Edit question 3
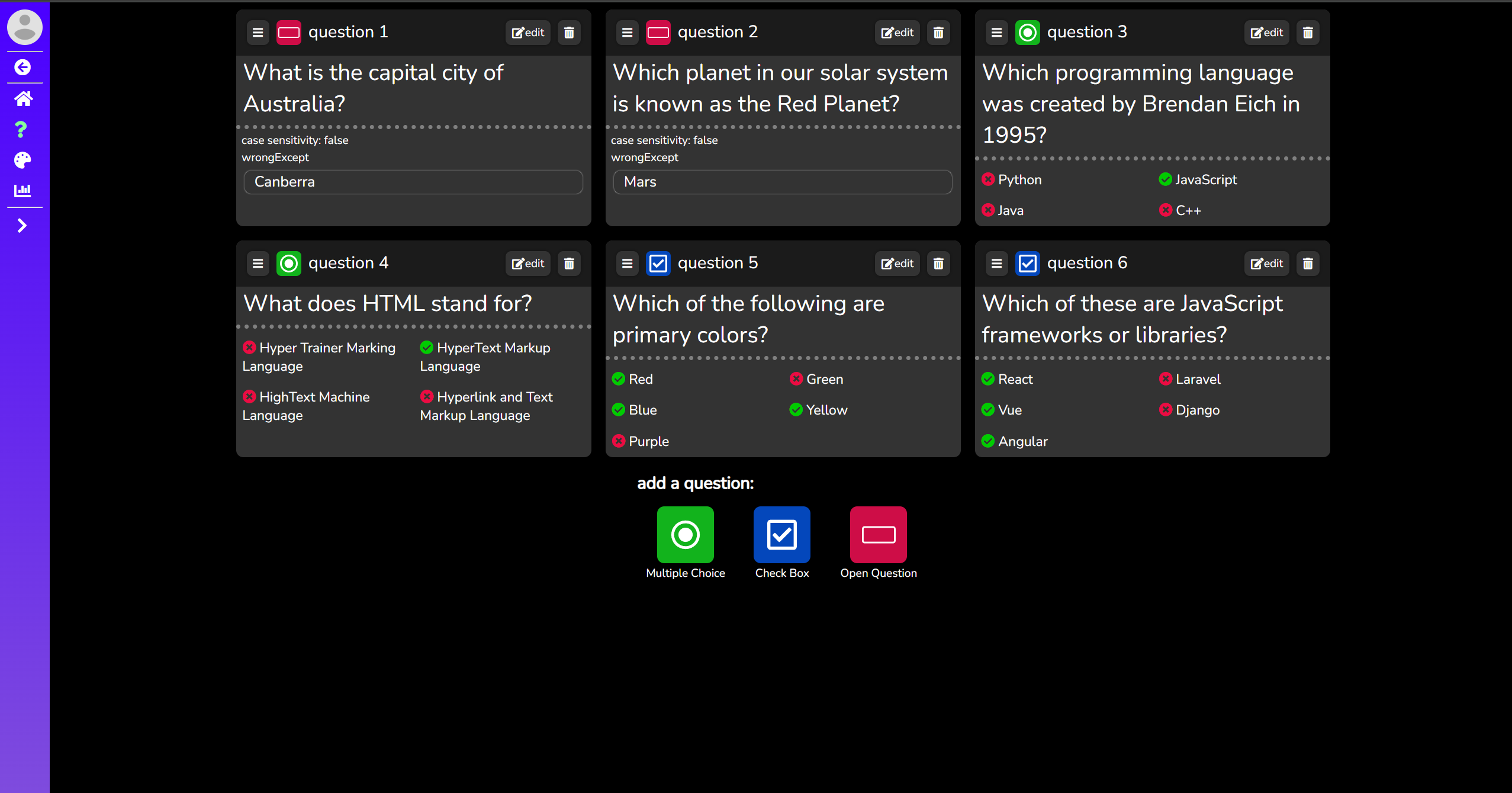 click(1267, 33)
